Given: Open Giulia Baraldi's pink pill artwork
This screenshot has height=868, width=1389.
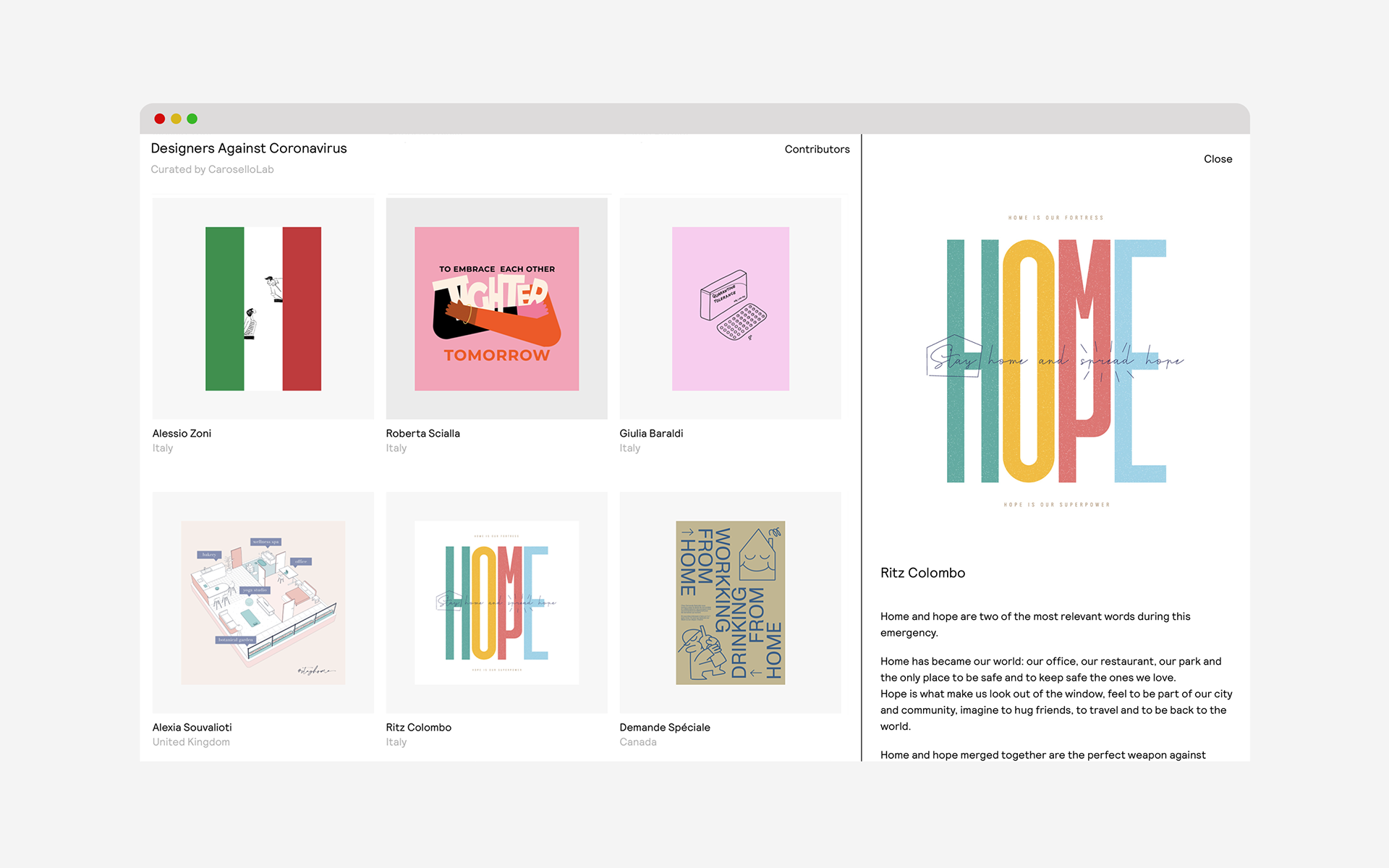Looking at the screenshot, I should 731,309.
